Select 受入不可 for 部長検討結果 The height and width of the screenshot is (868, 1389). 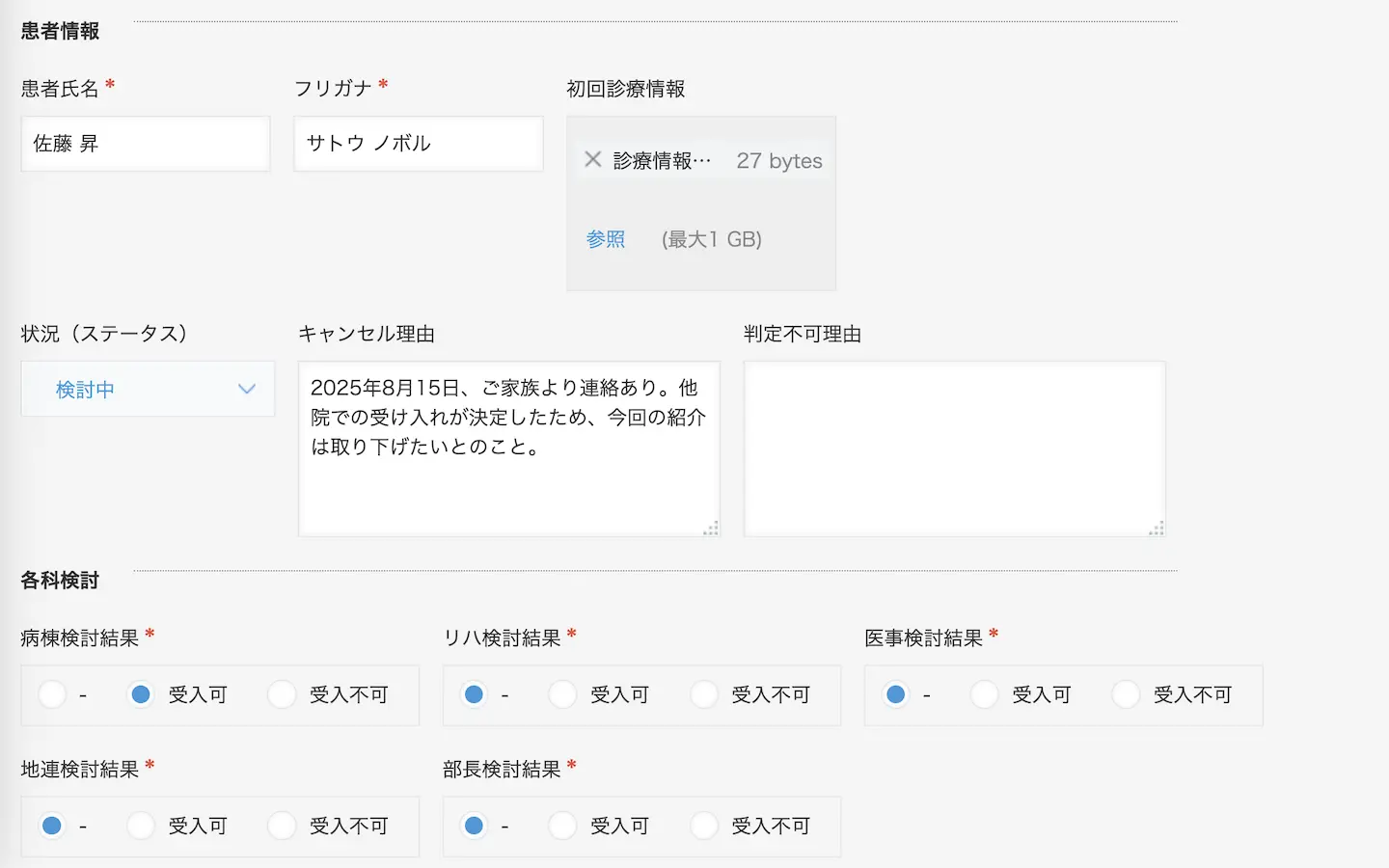pos(705,826)
